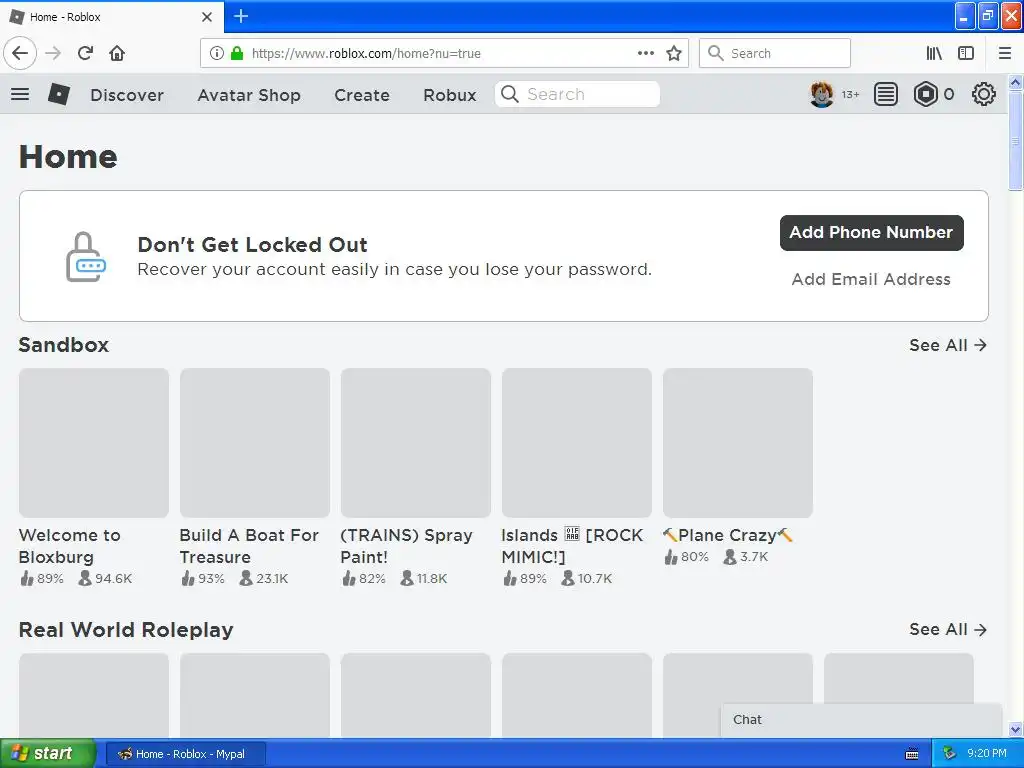Open Plane Crazy game thumbnail
The width and height of the screenshot is (1024, 768).
(738, 443)
